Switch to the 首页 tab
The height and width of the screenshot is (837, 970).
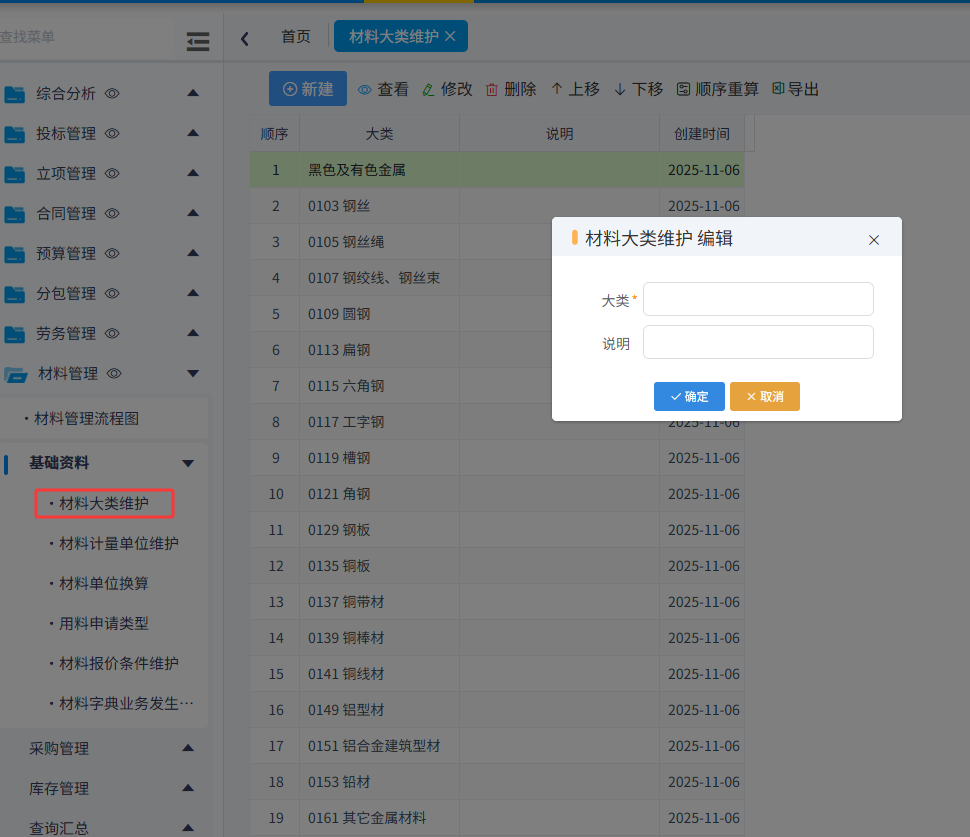[x=296, y=36]
